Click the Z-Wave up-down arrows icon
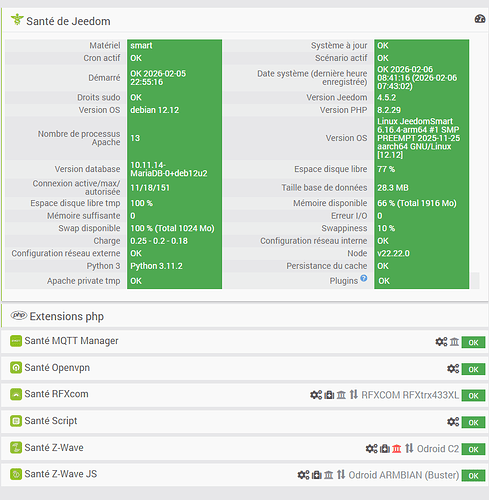 pos(409,448)
